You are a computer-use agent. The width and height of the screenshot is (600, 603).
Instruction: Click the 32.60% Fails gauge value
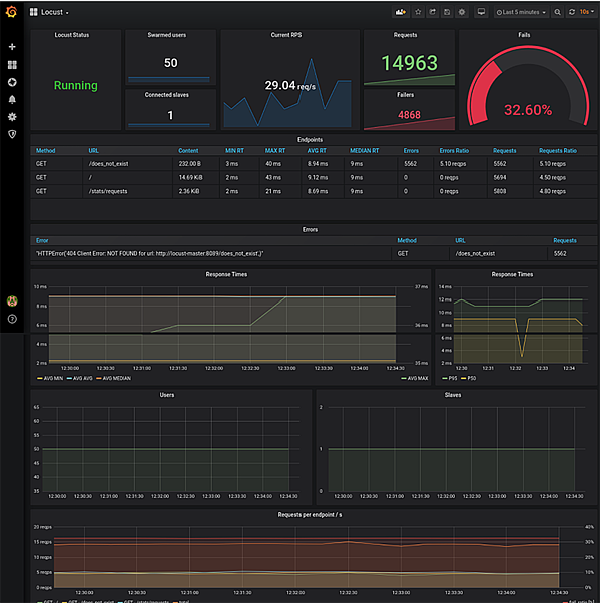[528, 110]
